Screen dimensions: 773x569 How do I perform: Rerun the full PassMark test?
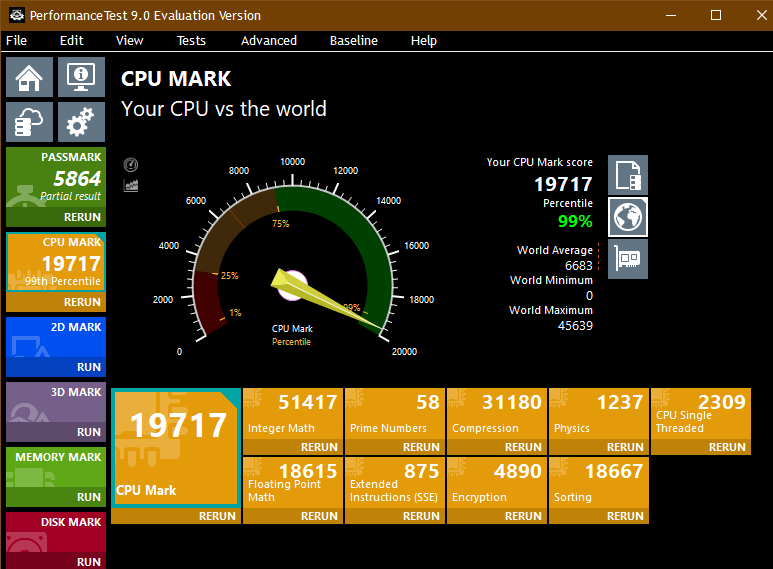56,217
